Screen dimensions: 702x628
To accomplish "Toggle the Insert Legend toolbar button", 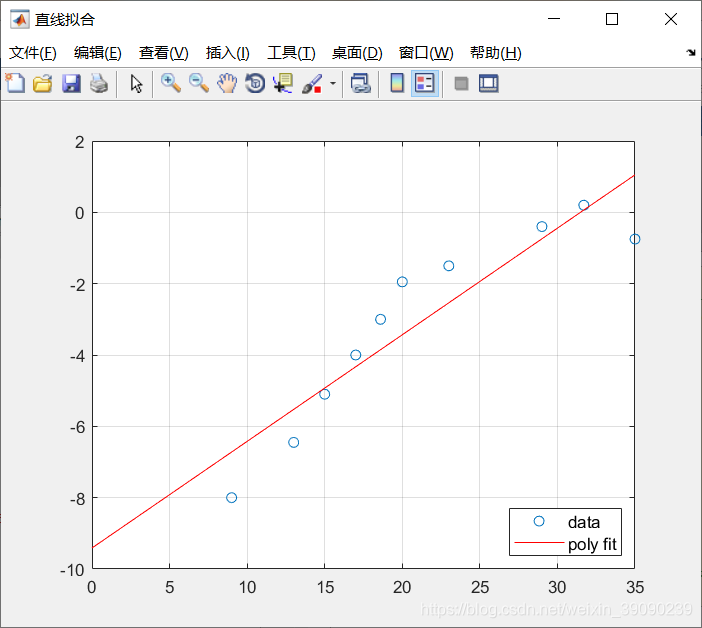I will [x=424, y=83].
